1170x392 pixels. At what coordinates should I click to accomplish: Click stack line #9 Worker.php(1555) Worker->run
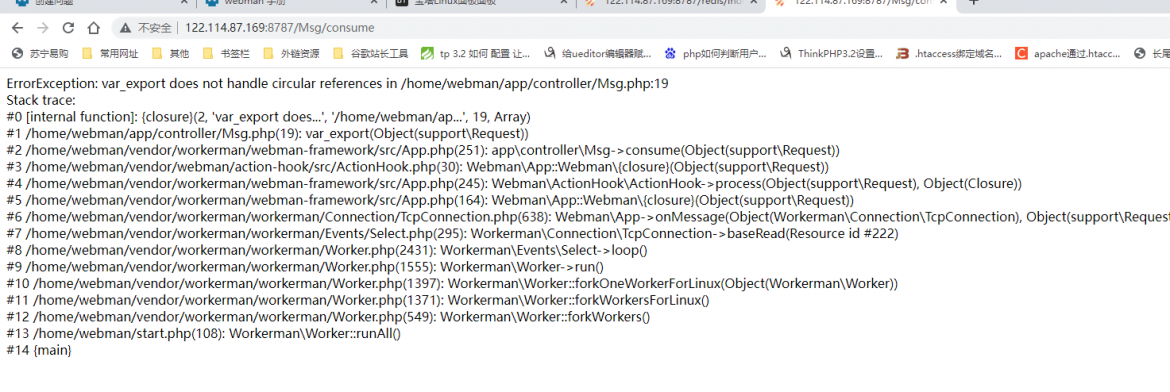[x=304, y=267]
